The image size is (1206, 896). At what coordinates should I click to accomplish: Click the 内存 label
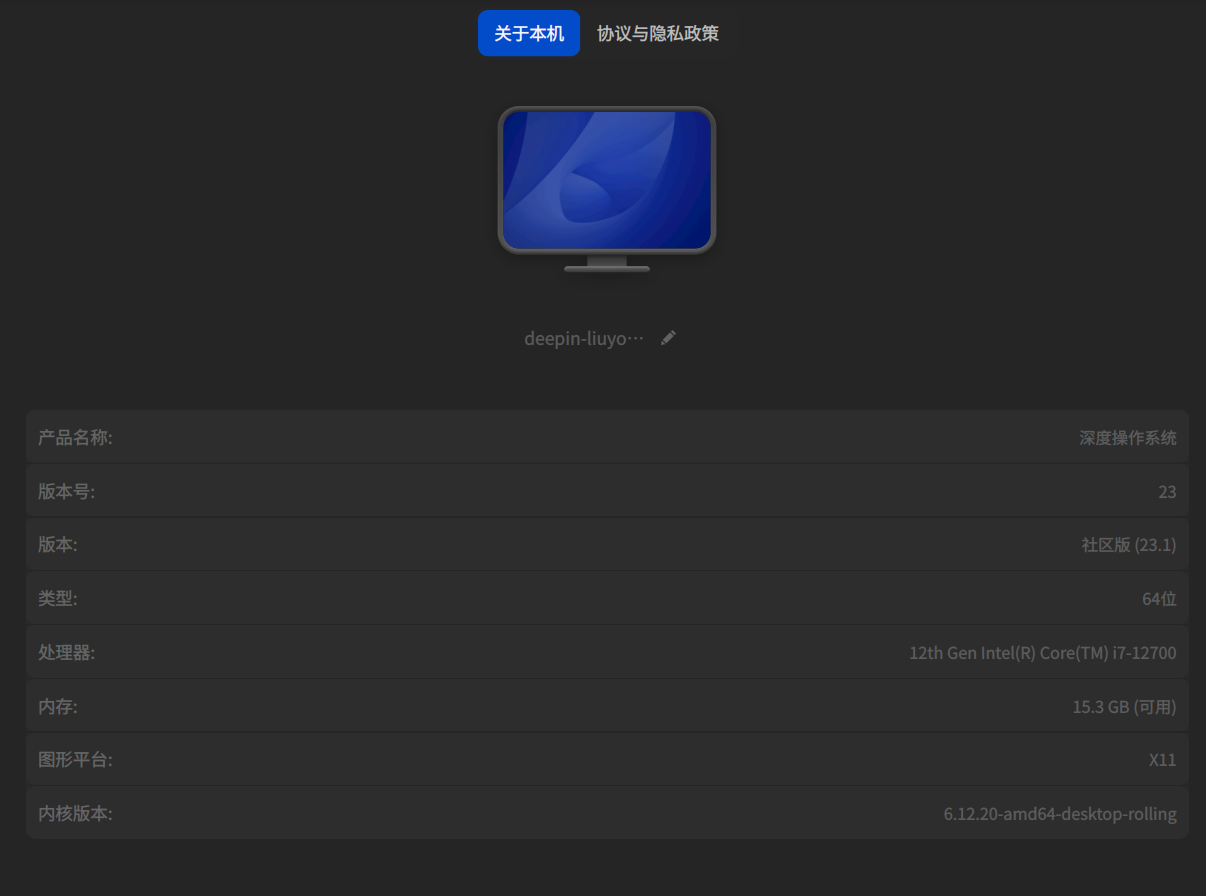[57, 706]
